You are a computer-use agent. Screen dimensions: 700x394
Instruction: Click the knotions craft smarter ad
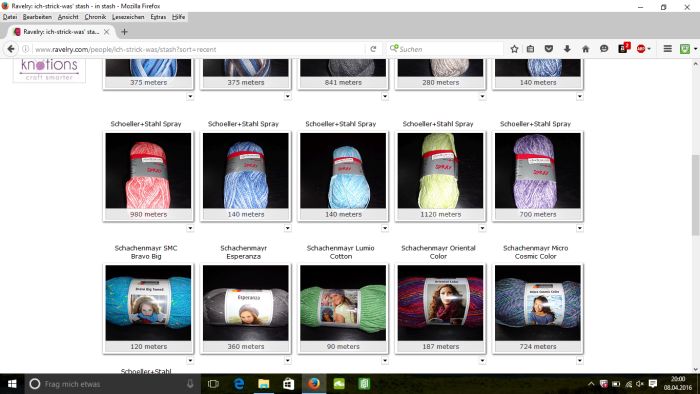coord(49,70)
